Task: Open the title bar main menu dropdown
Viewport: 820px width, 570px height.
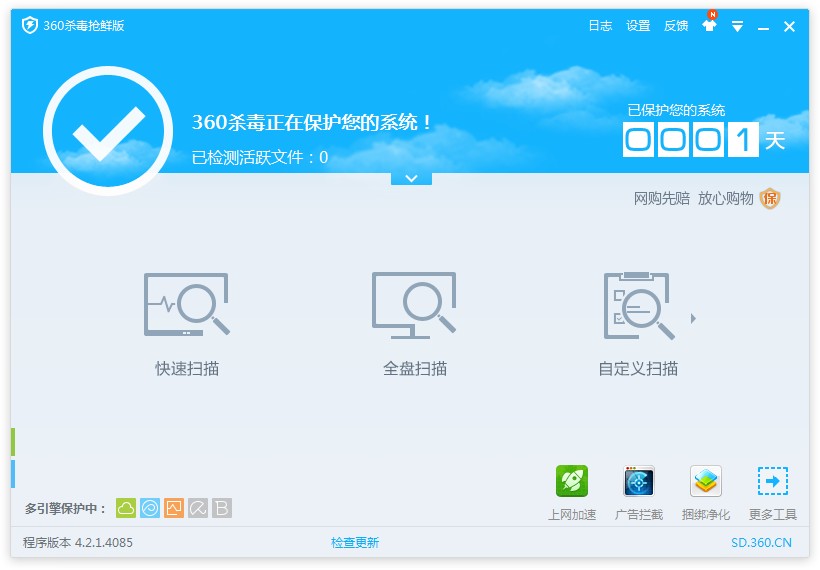Action: pos(737,27)
